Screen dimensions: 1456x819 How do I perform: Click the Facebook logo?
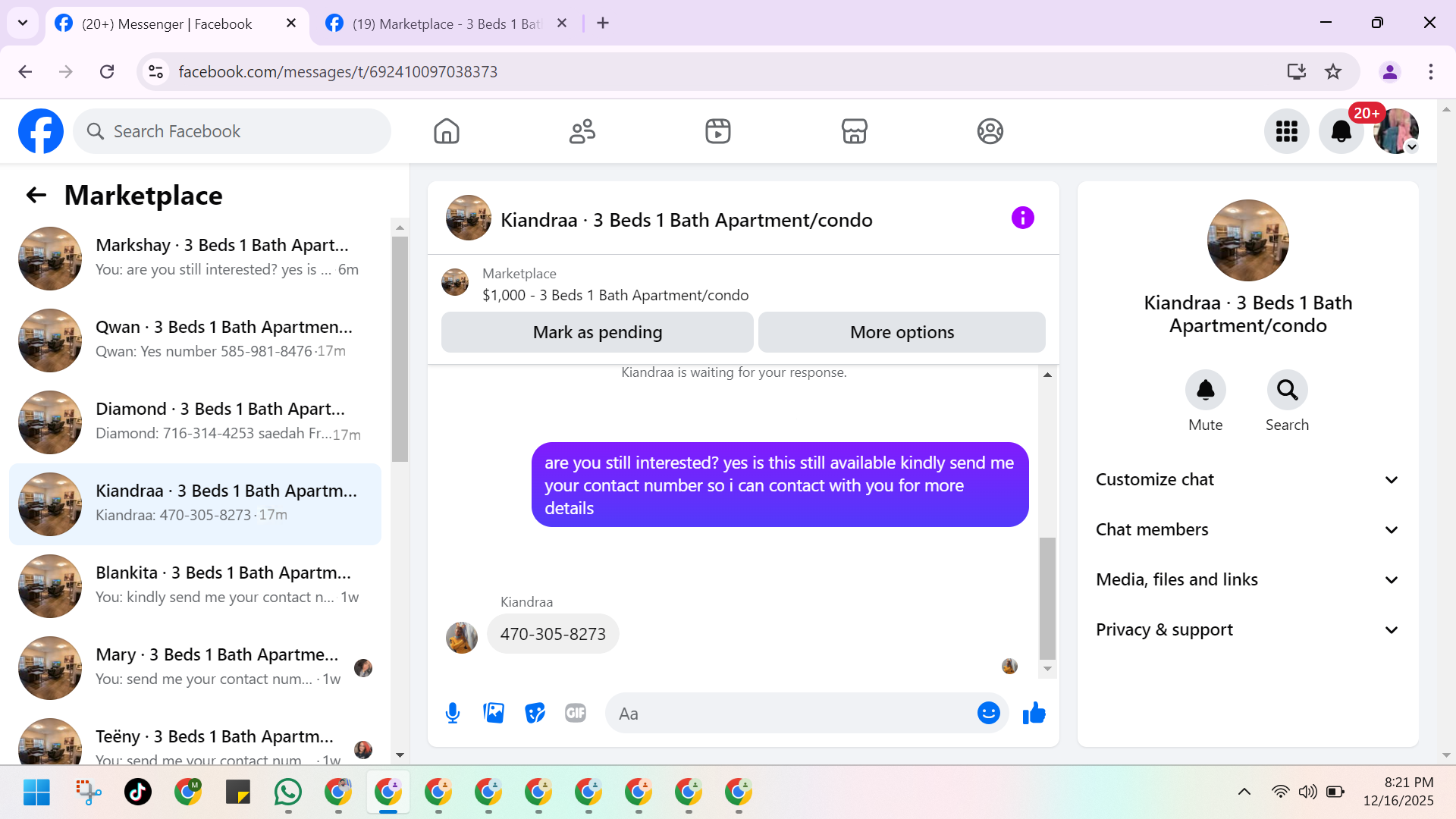click(x=41, y=131)
